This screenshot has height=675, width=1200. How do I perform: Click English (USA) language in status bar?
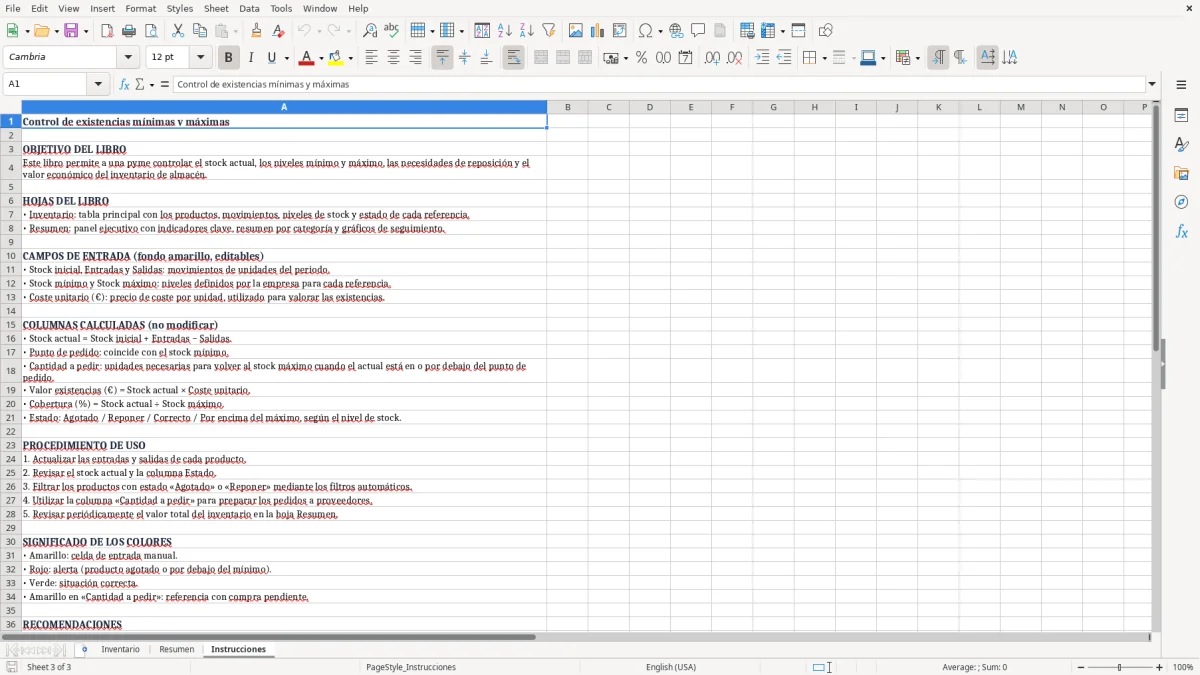pyautogui.click(x=671, y=667)
